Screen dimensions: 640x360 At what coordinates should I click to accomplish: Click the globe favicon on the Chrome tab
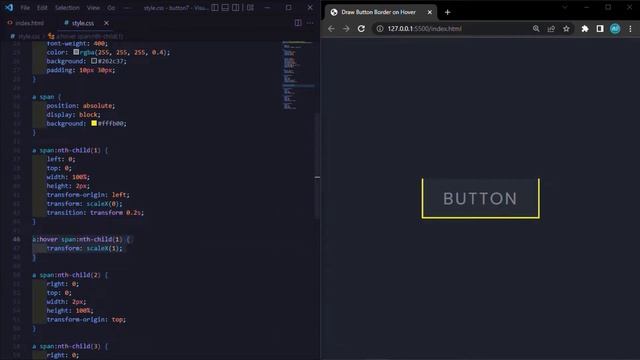(334, 12)
